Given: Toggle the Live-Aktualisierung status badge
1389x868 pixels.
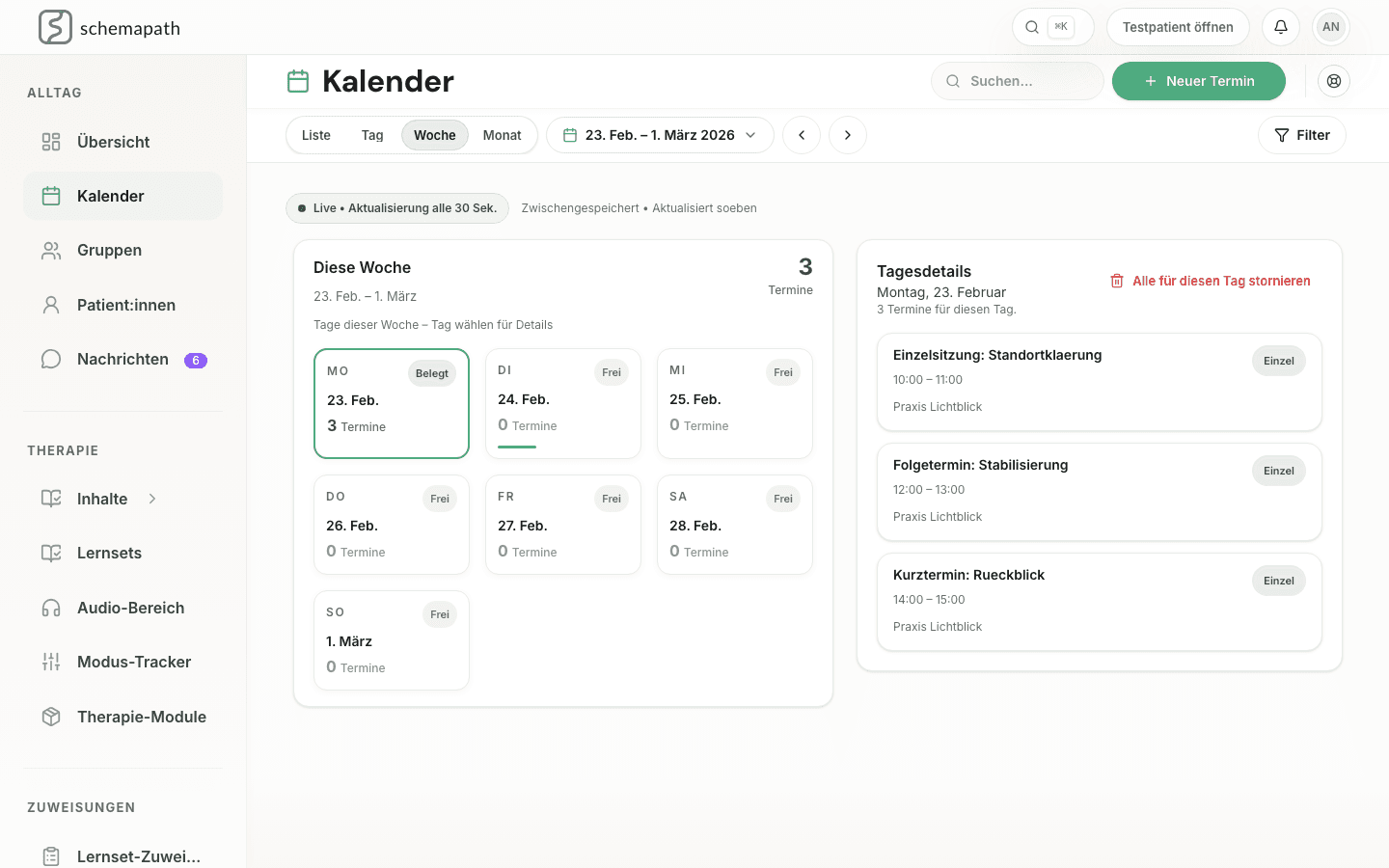Looking at the screenshot, I should click(x=396, y=207).
